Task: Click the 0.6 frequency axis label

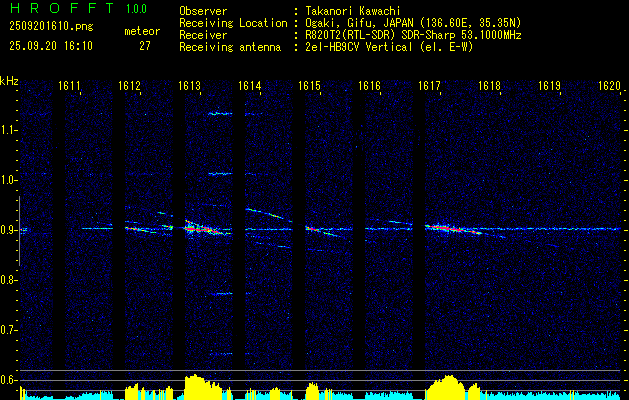Action: pyautogui.click(x=8, y=380)
